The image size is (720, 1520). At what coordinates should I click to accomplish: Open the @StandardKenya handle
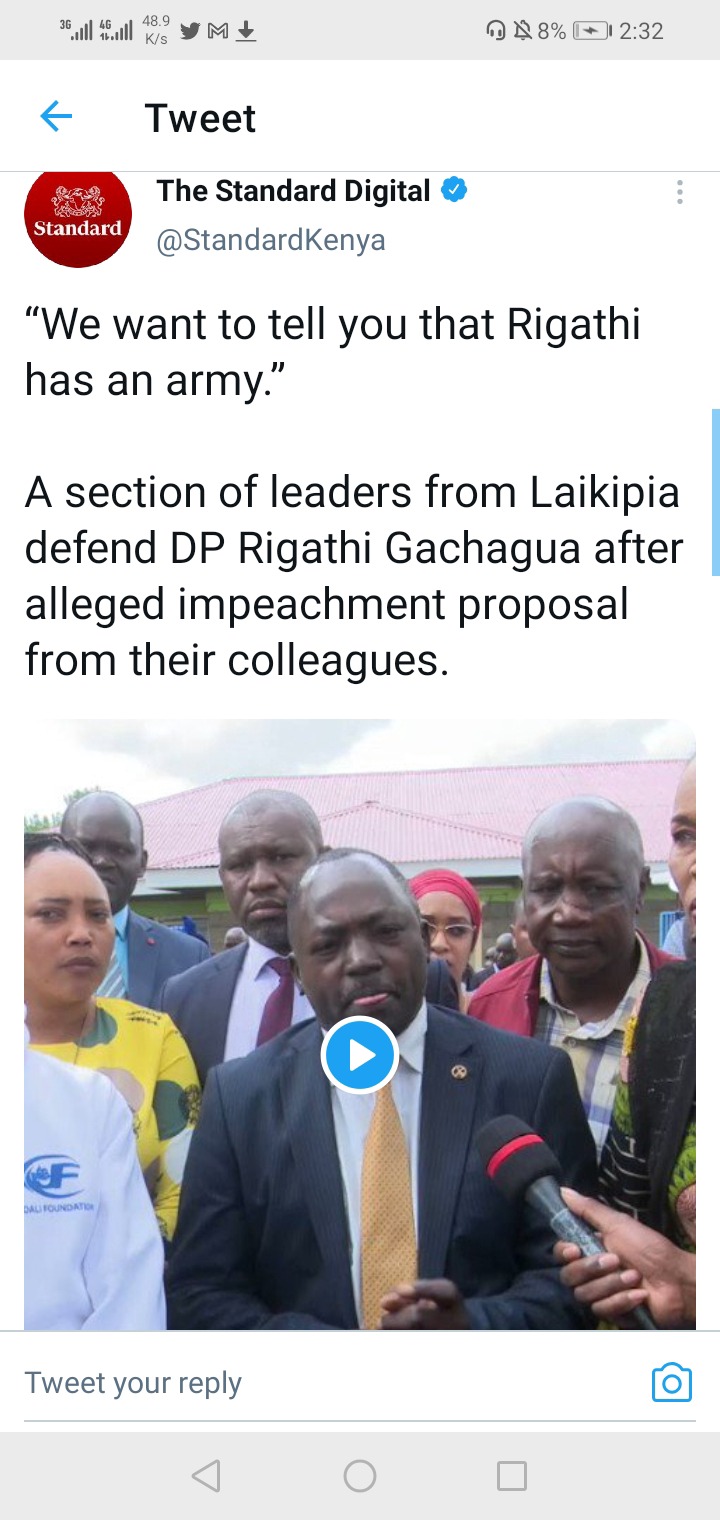point(270,240)
